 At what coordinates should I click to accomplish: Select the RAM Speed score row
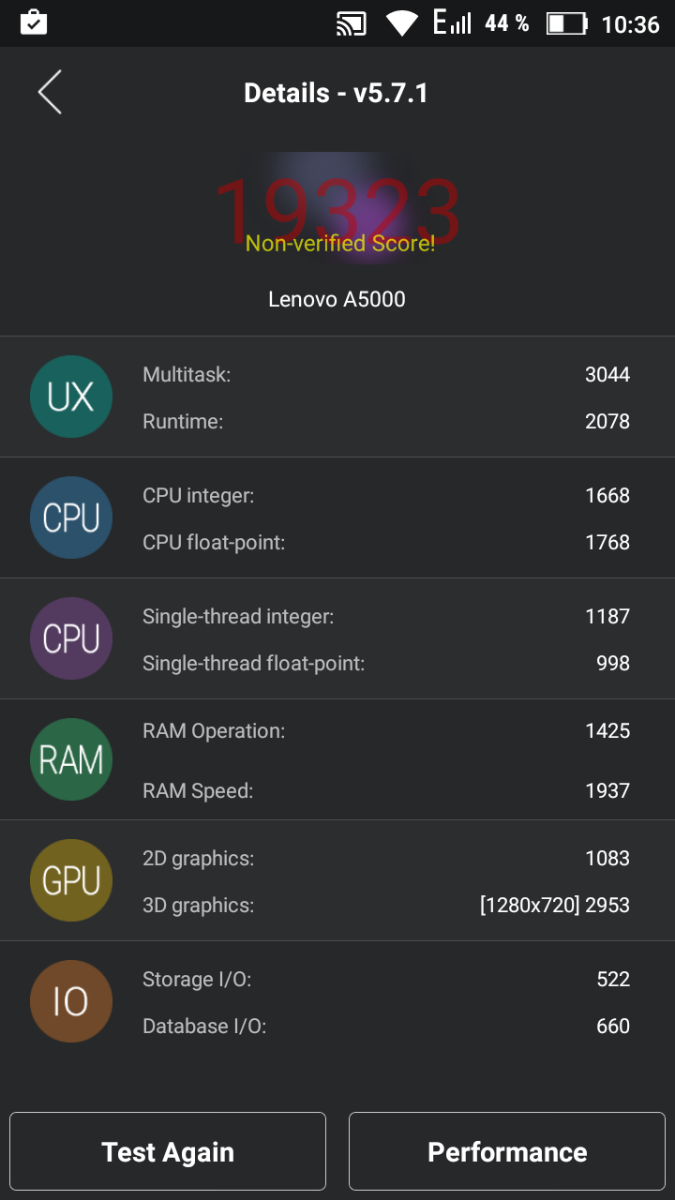386,791
